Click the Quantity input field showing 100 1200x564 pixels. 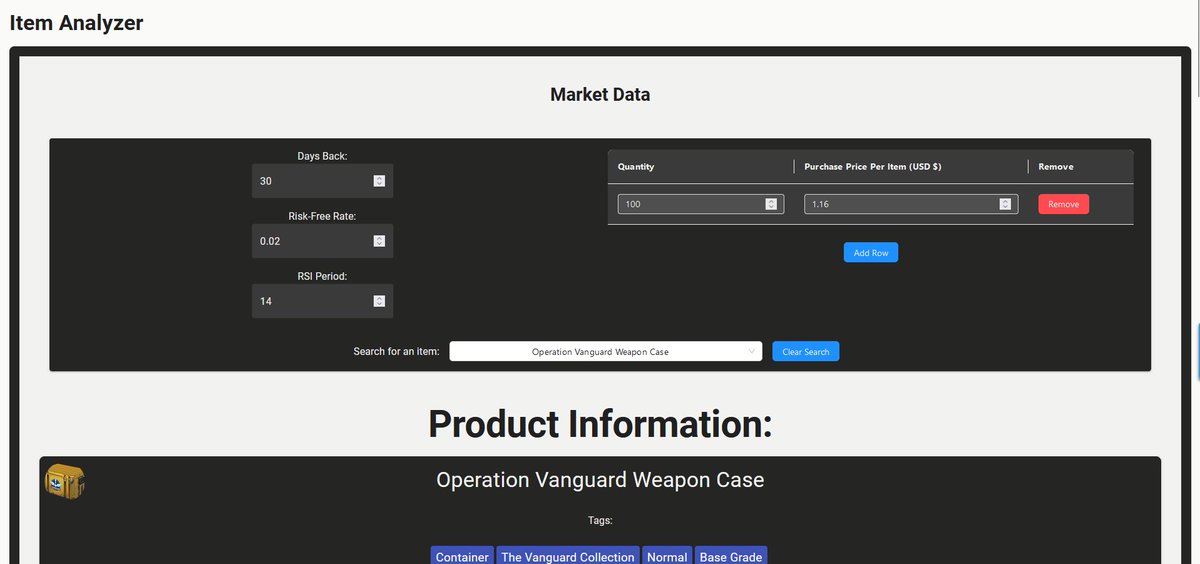[699, 204]
